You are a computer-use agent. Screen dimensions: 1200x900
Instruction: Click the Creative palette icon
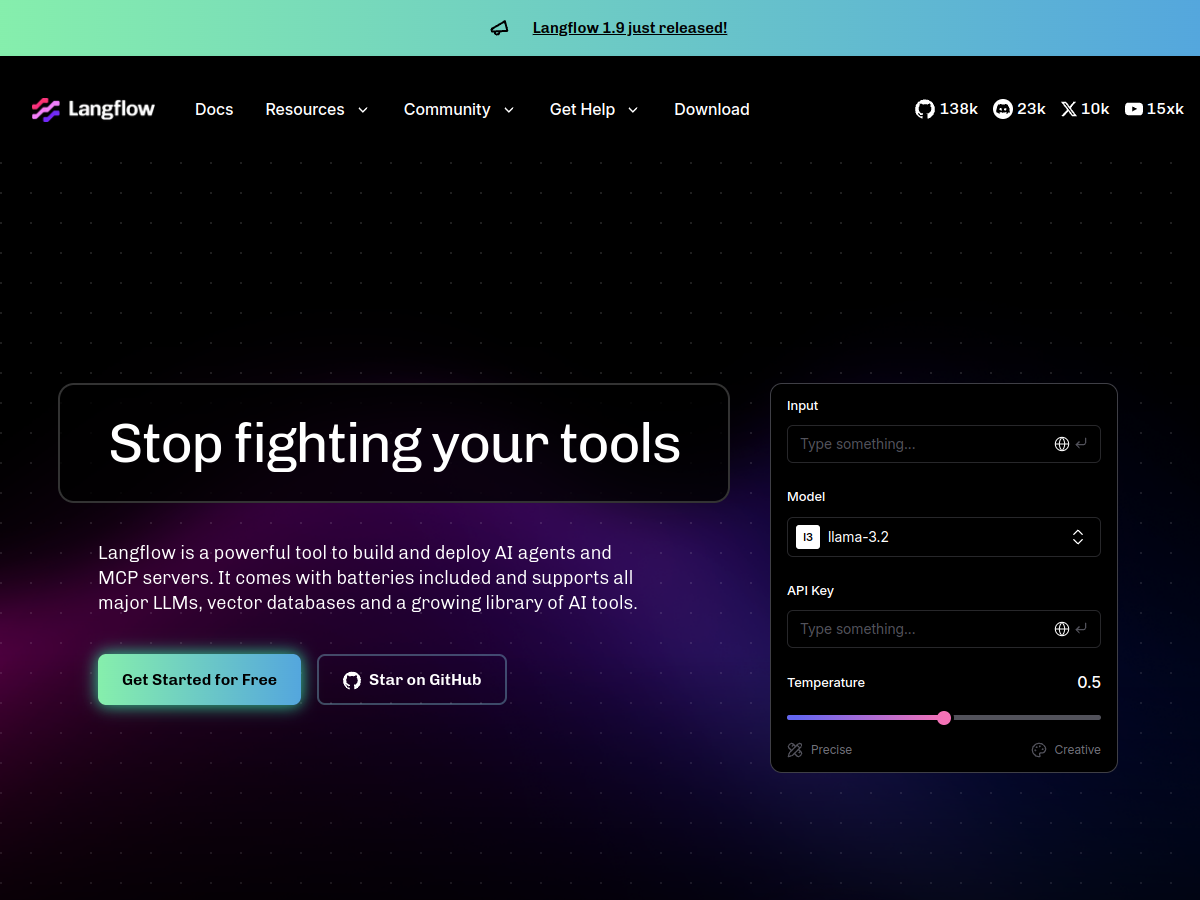(x=1039, y=750)
